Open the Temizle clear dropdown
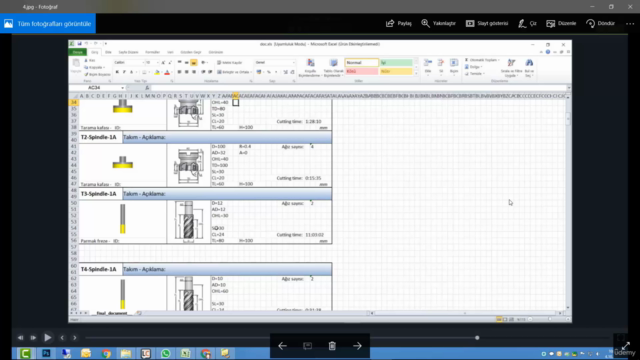 click(x=484, y=74)
